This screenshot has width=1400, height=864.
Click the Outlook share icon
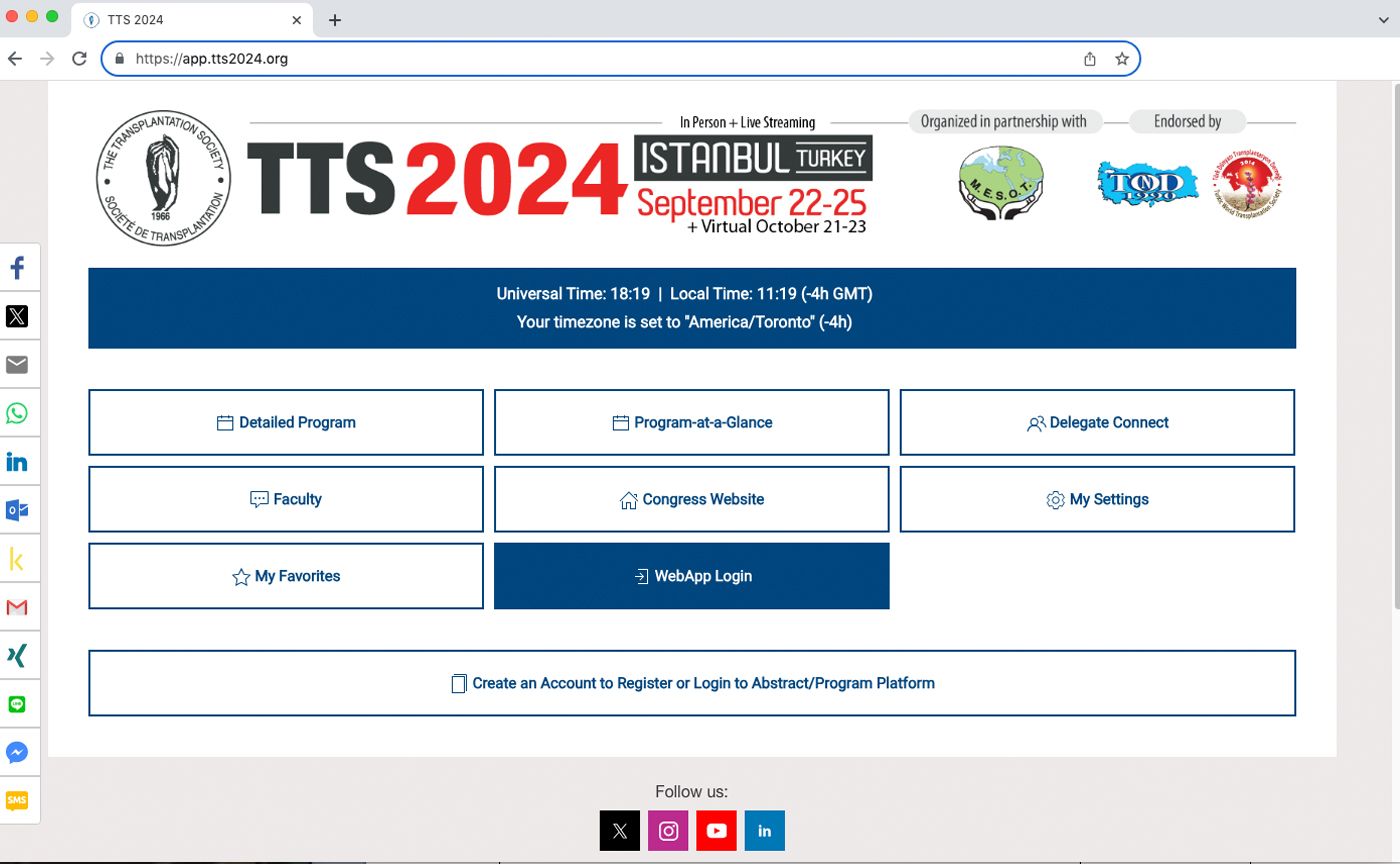pyautogui.click(x=17, y=511)
